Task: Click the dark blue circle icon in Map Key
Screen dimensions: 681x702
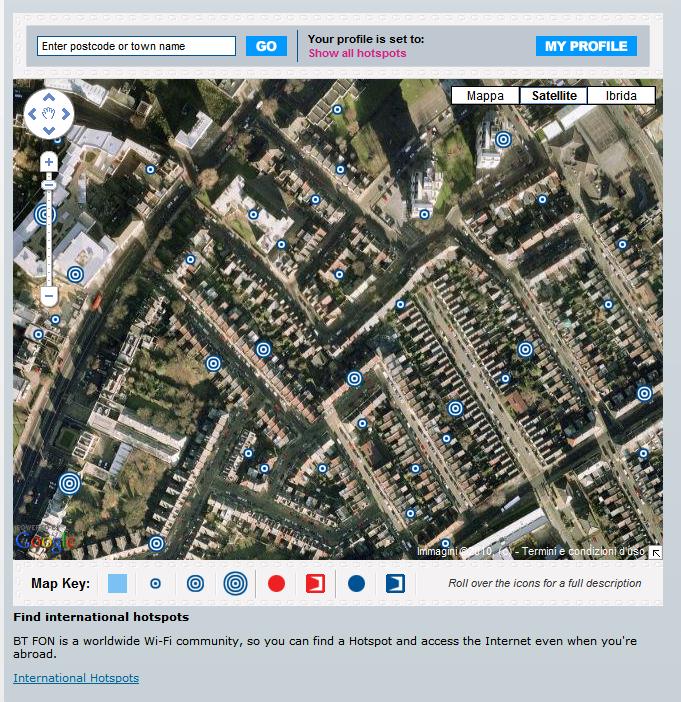Action: point(356,583)
